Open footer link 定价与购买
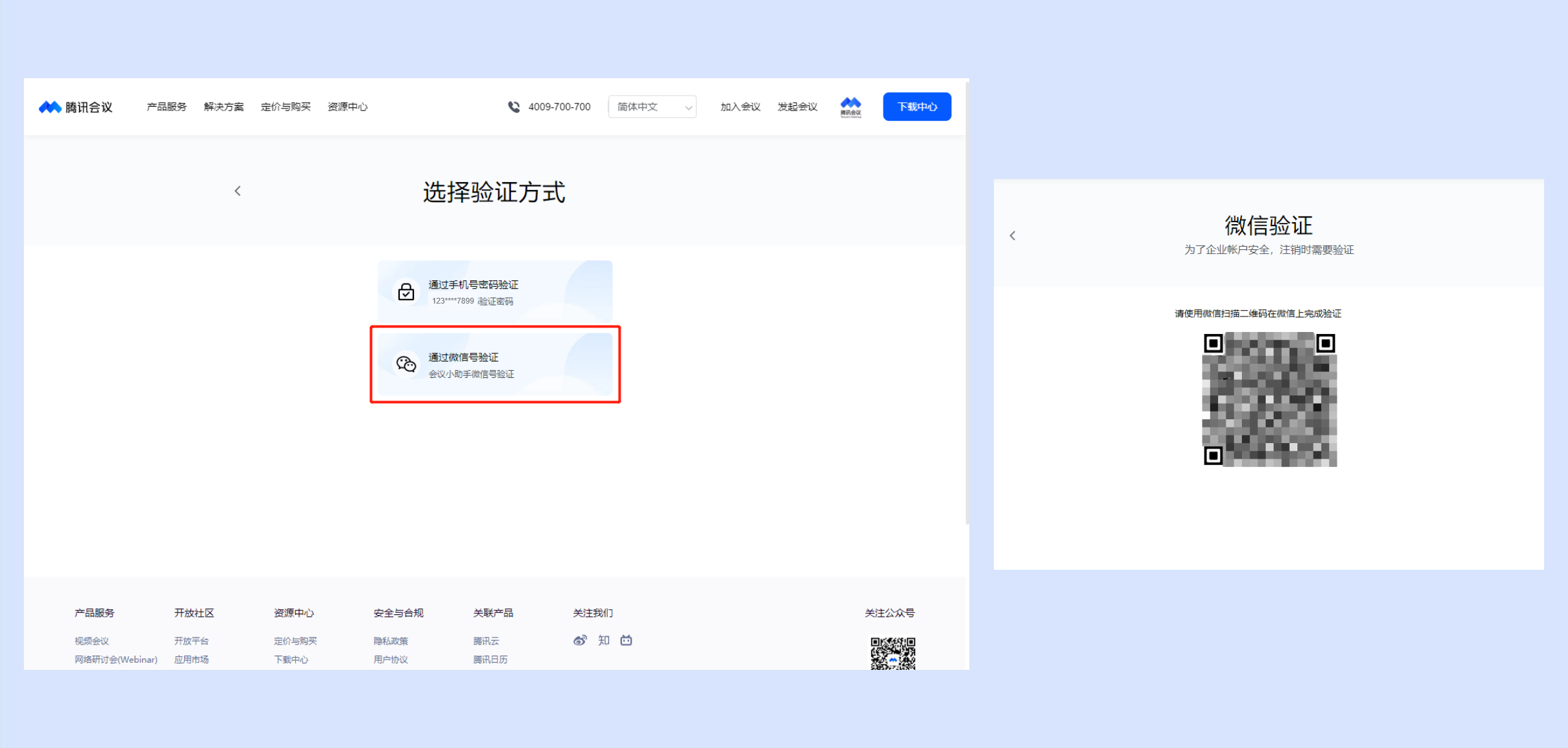 coord(295,641)
